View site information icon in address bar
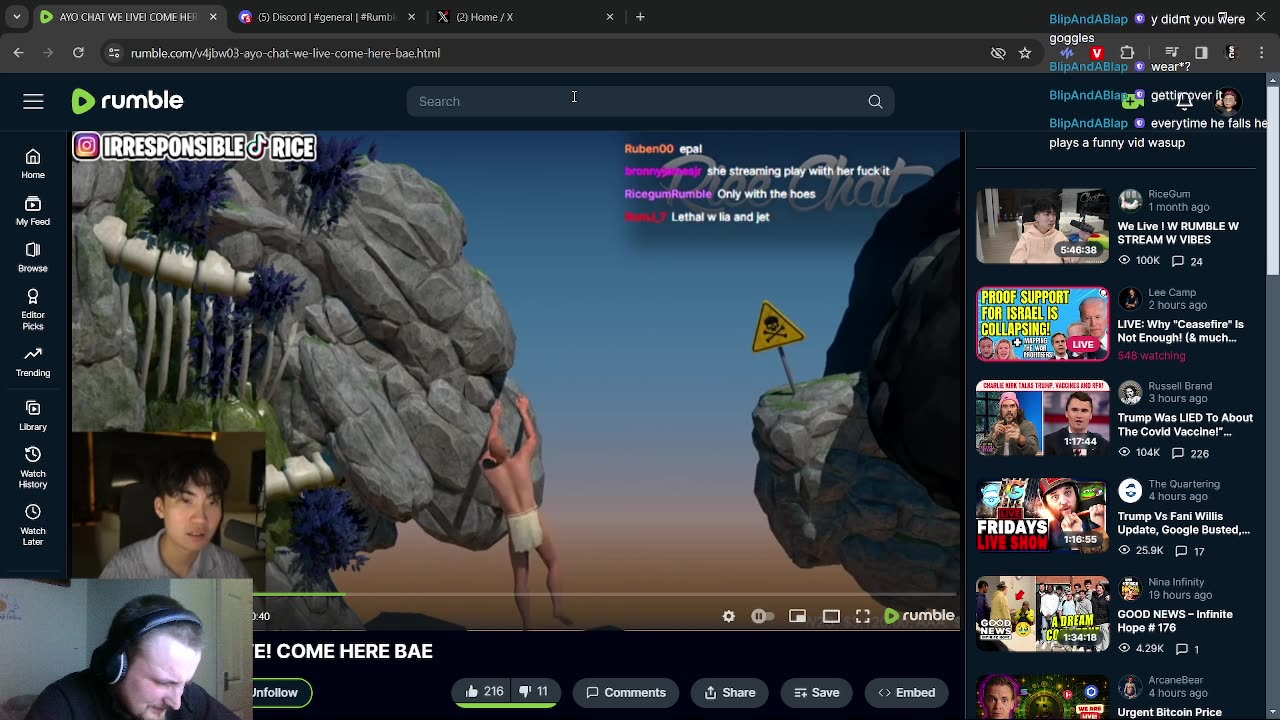 click(113, 53)
